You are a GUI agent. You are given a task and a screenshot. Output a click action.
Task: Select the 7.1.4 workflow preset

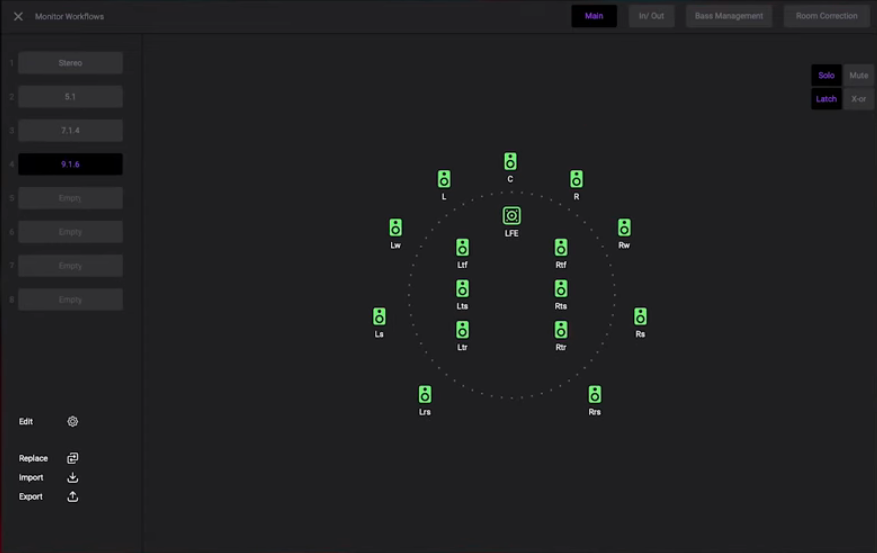click(x=70, y=130)
